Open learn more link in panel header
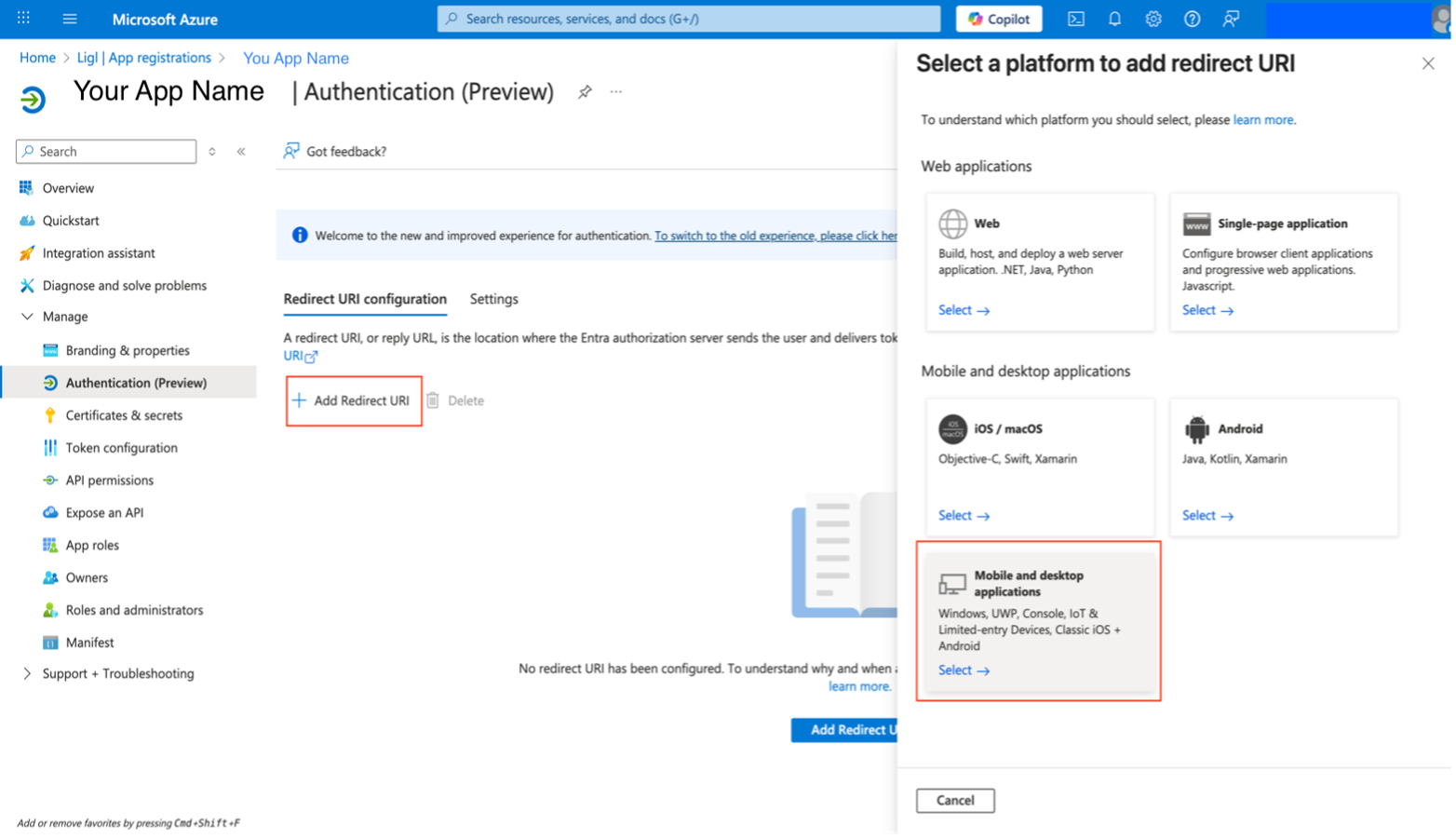This screenshot has height=839, width=1456. [x=1263, y=120]
